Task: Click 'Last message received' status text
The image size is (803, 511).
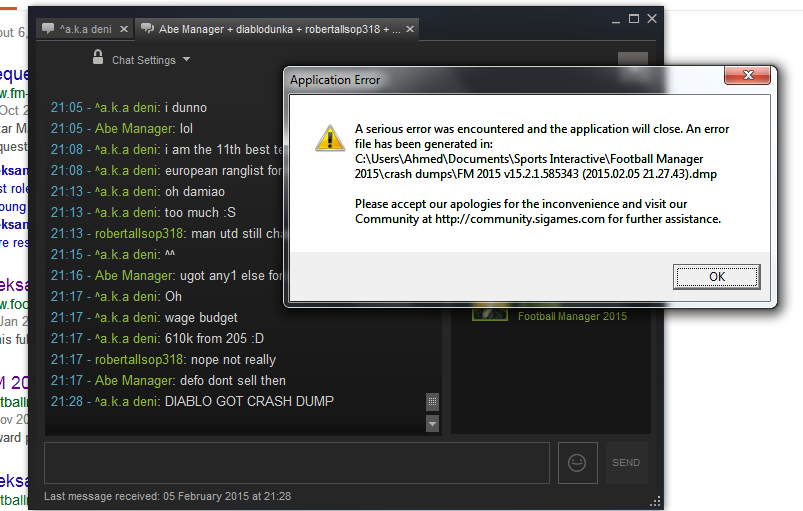Action: click(167, 496)
